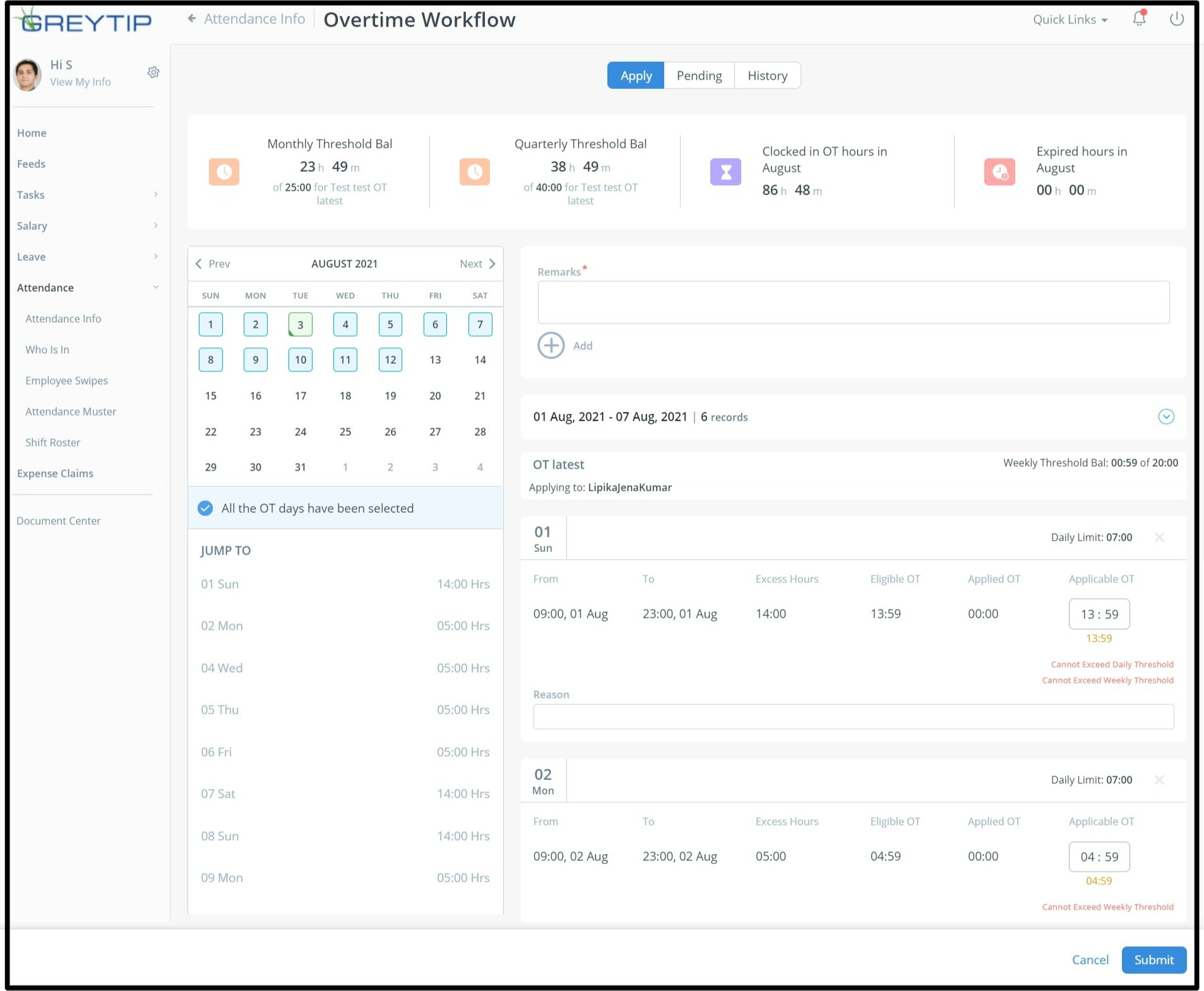The image size is (1204, 991).
Task: Toggle calendar date 3 selection
Action: (x=301, y=324)
